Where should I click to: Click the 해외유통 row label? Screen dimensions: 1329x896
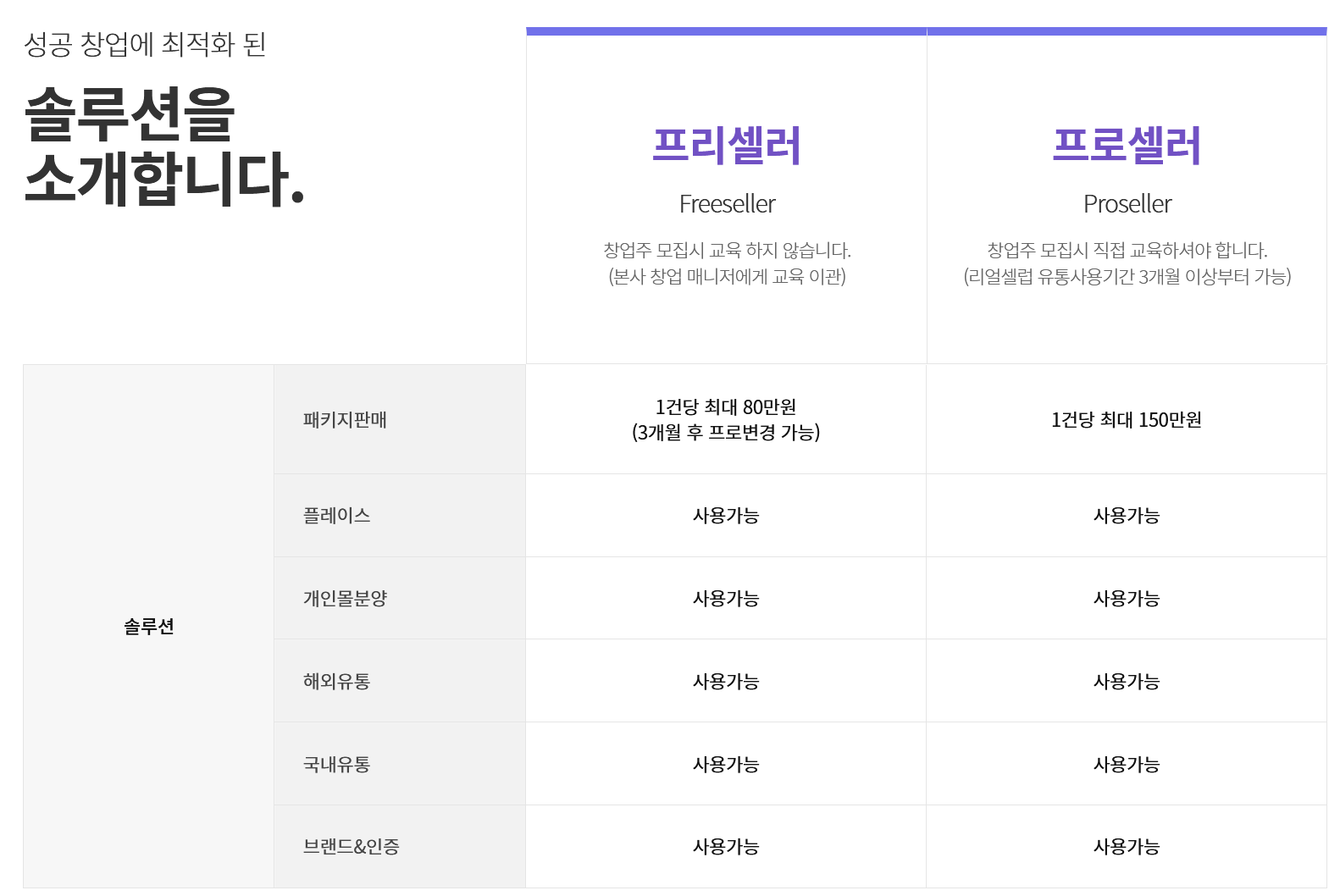coord(336,682)
